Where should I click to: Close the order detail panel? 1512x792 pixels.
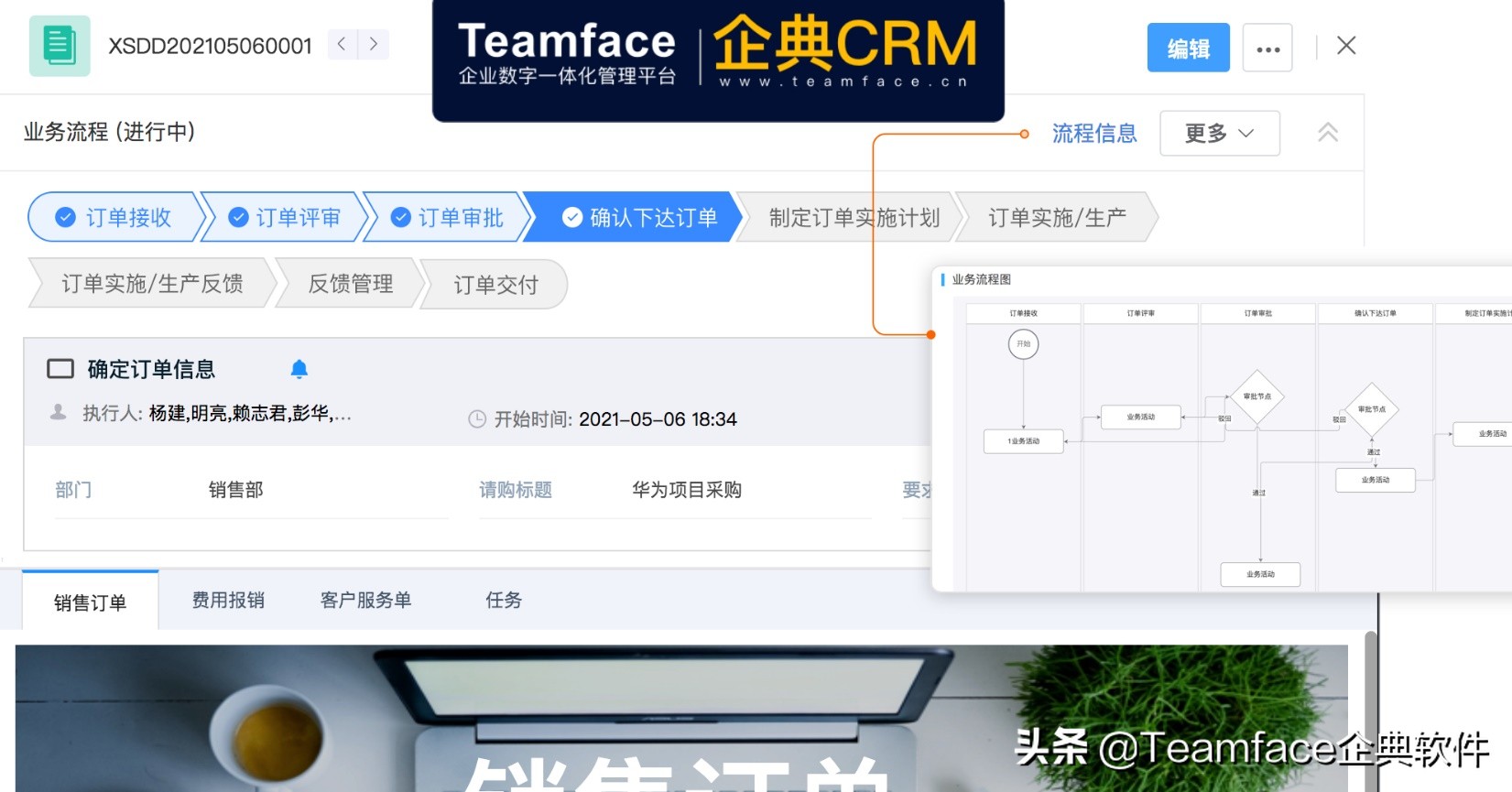click(1345, 46)
